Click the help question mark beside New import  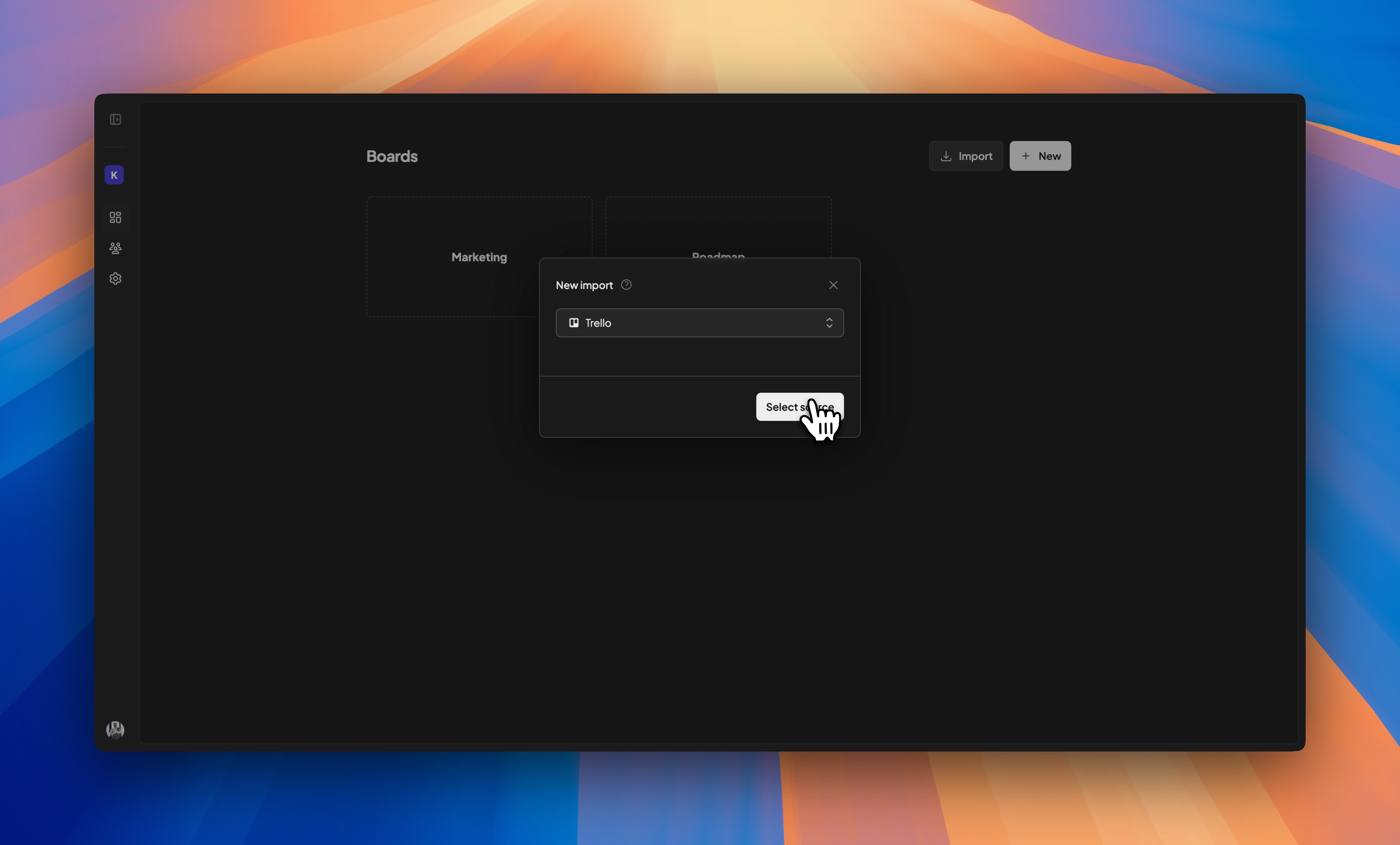pos(626,285)
